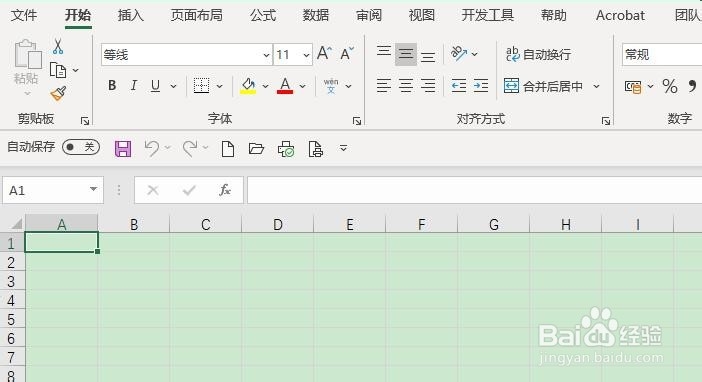
Task: Select Align Left icon
Action: pyautogui.click(x=384, y=85)
